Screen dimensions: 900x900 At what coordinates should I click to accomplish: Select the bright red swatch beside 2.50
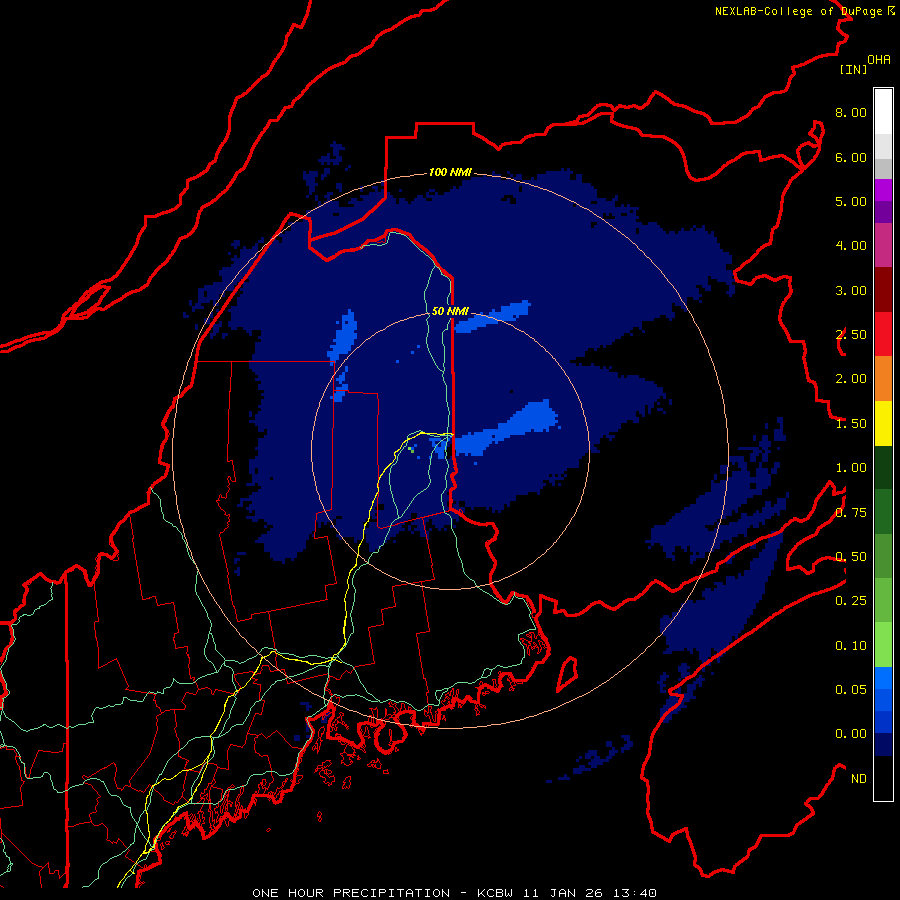point(883,334)
